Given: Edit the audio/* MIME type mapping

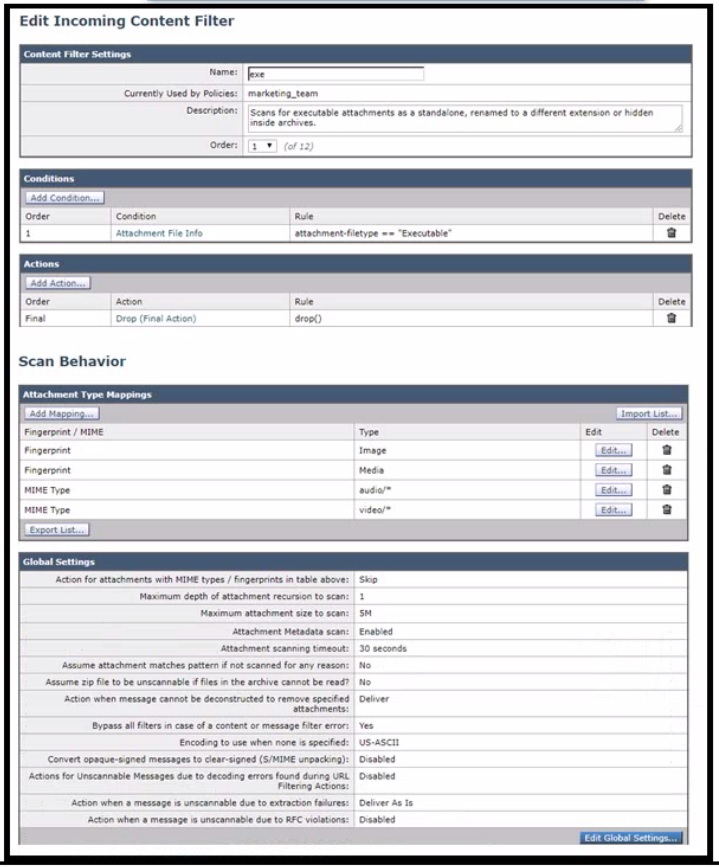Looking at the screenshot, I should 614,490.
